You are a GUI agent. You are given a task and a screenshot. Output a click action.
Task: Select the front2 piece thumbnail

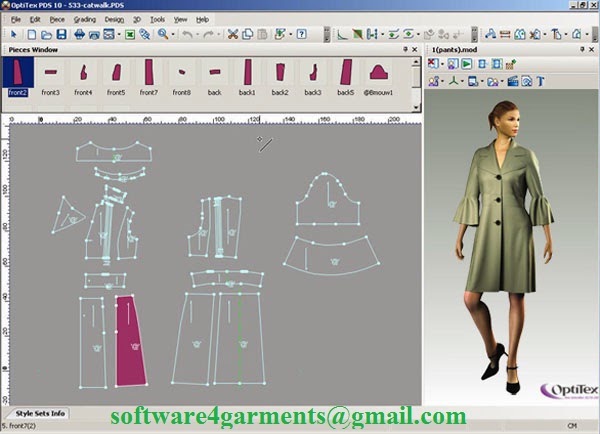click(18, 77)
